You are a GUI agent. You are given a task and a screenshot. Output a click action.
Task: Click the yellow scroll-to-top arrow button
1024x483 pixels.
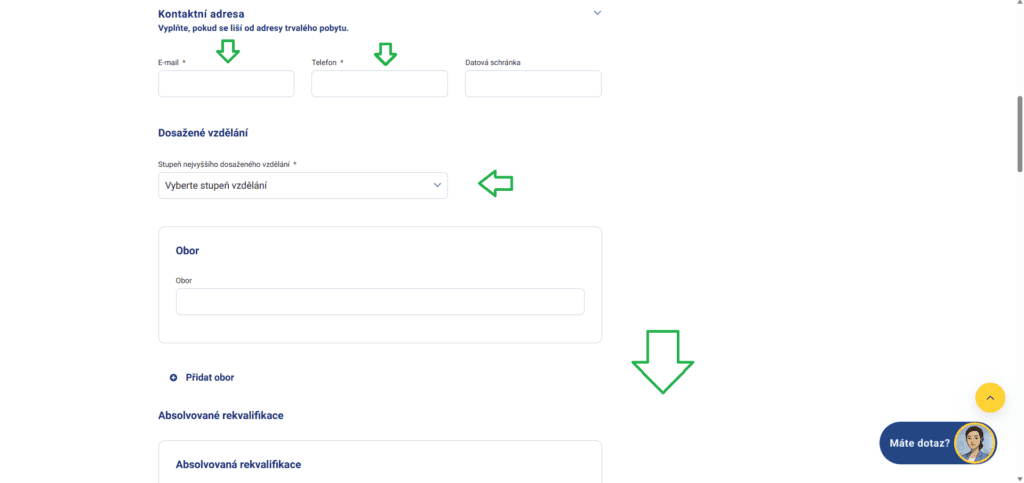(990, 397)
